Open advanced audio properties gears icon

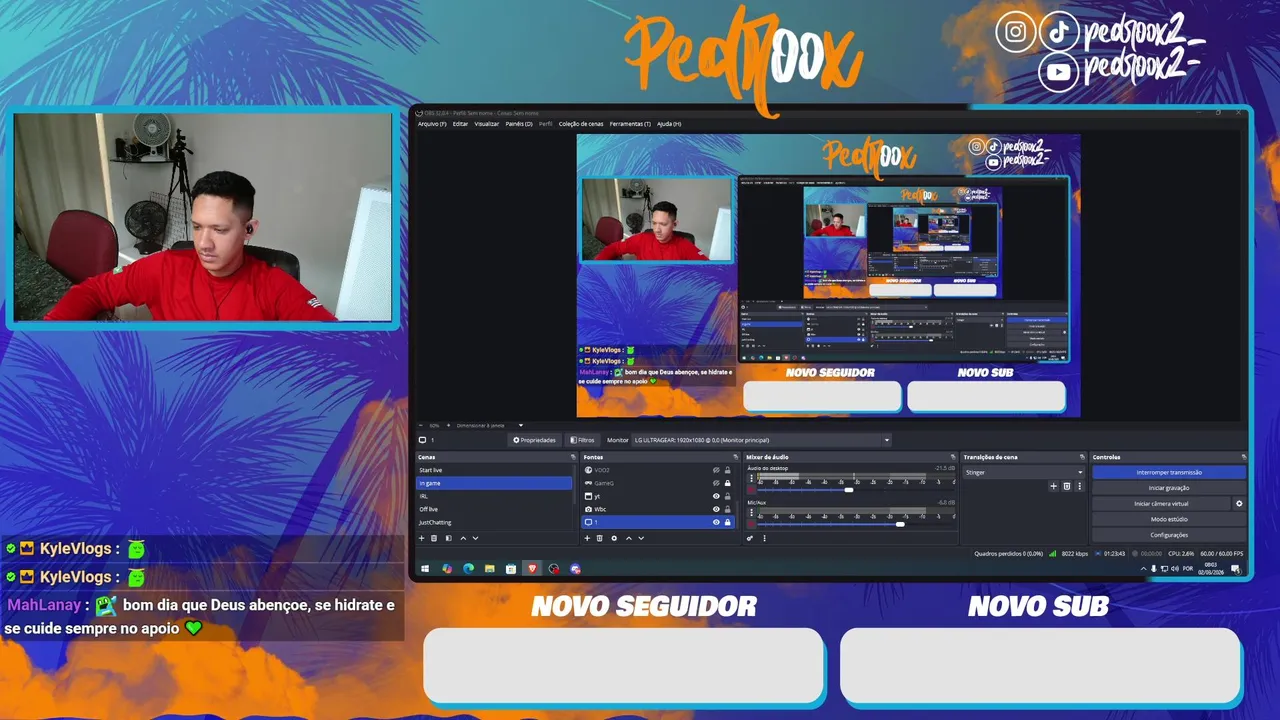750,538
